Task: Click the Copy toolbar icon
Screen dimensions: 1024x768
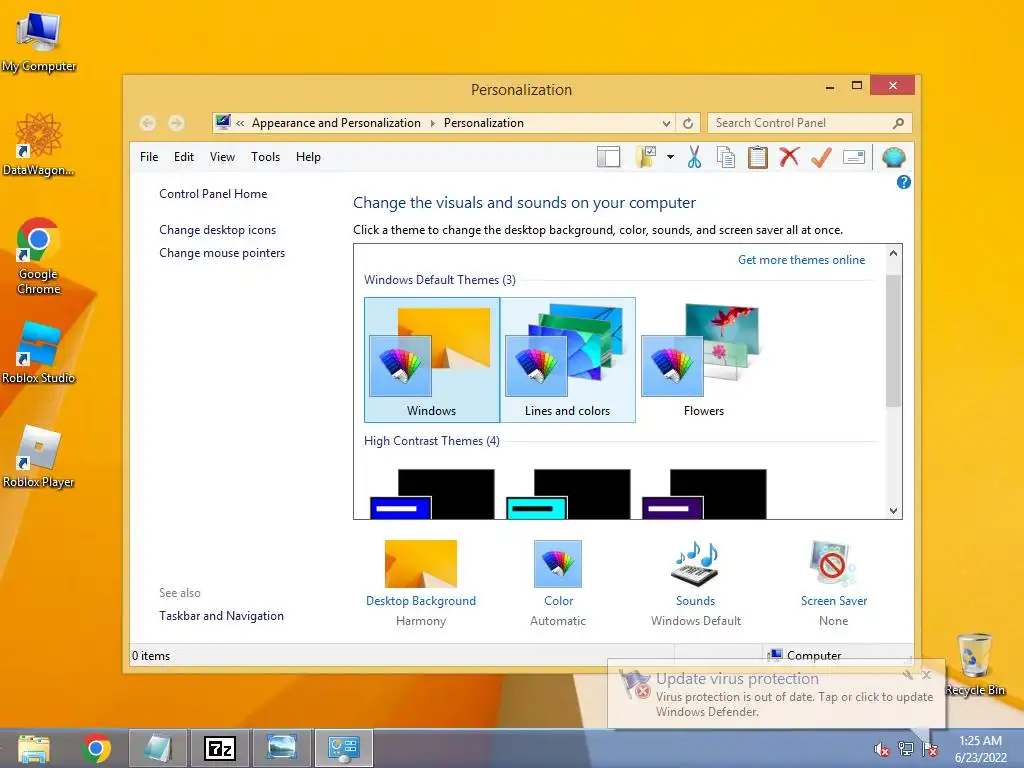Action: click(x=726, y=157)
